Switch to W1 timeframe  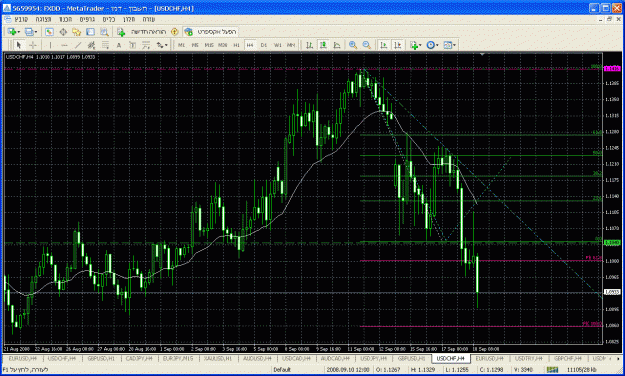277,45
